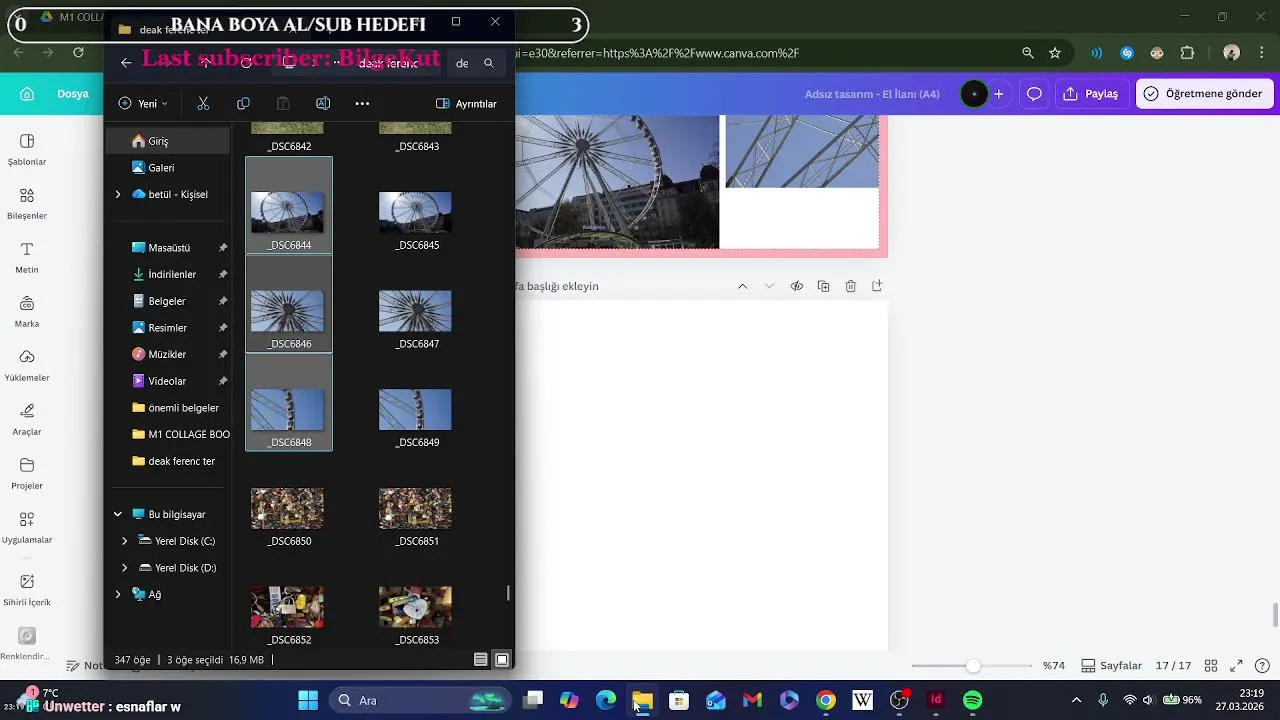Open the Canva Araçlar panel

pos(27,419)
